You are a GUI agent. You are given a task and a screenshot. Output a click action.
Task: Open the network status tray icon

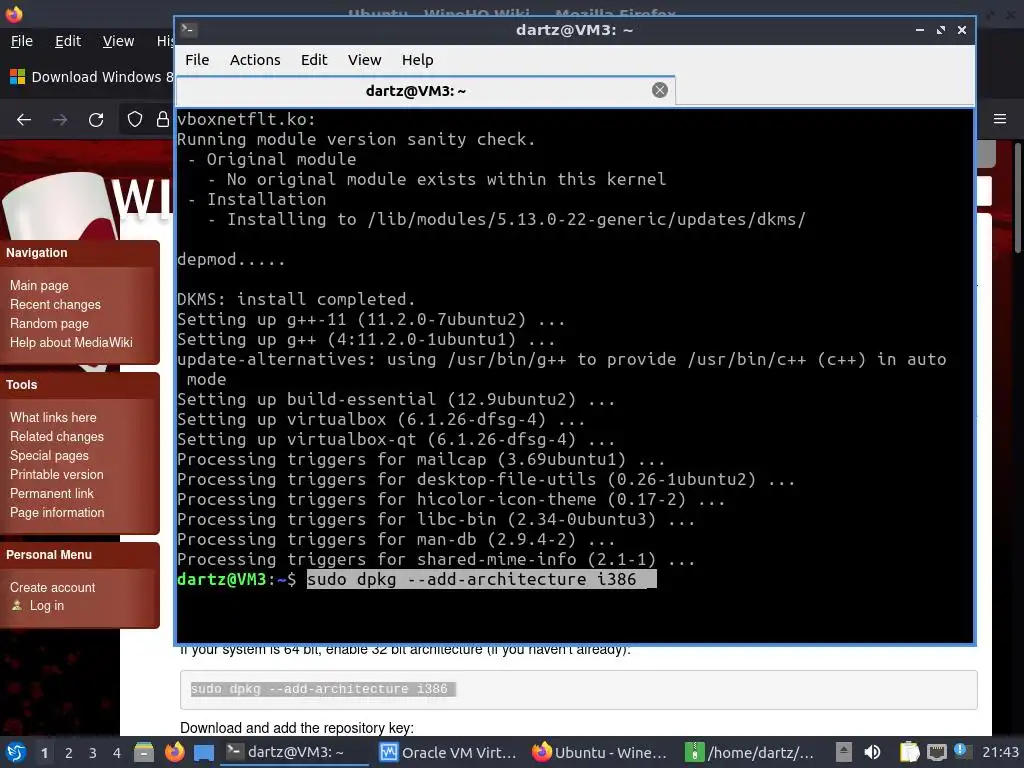[x=936, y=752]
